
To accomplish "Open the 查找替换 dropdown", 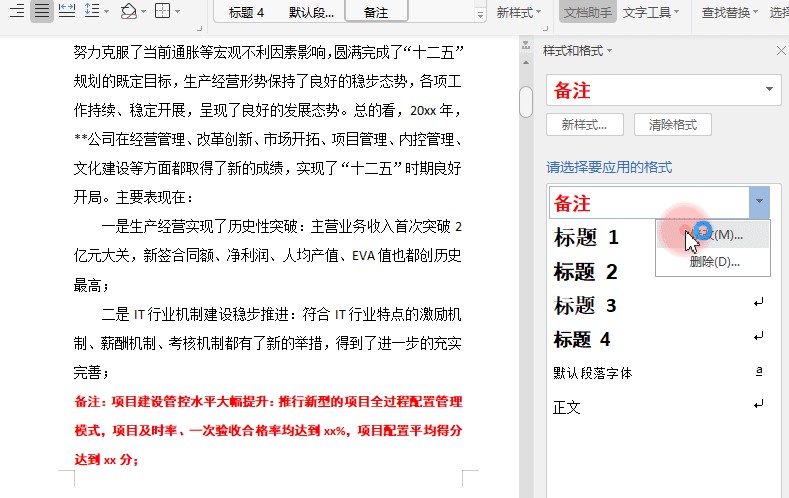I will pos(730,12).
